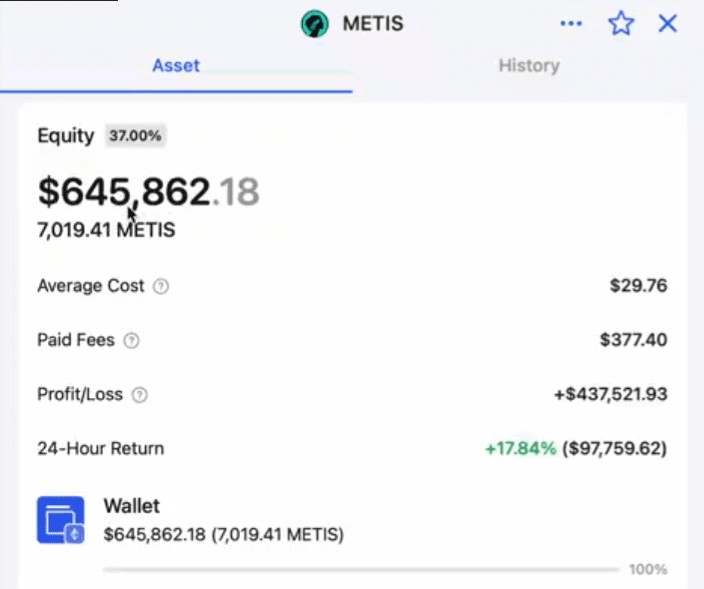The height and width of the screenshot is (589, 704).
Task: Click the +17.84% 24-hour return value
Action: tap(519, 449)
